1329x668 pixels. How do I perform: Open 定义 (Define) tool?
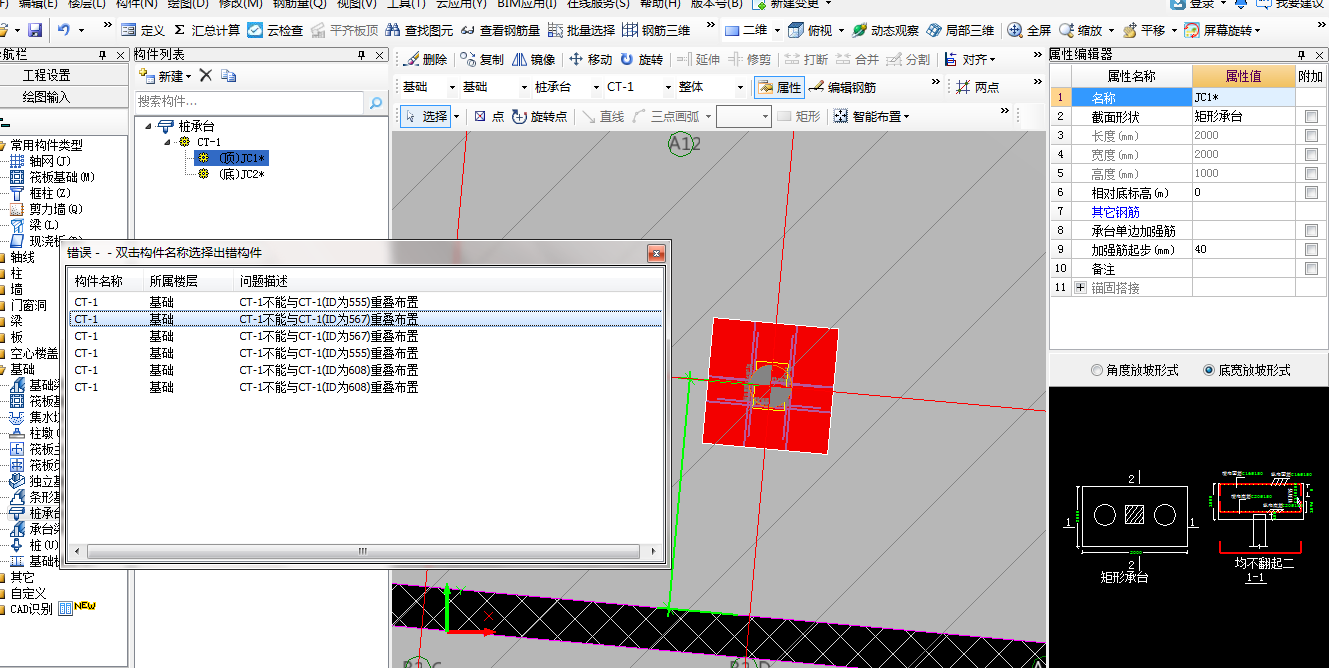(142, 31)
